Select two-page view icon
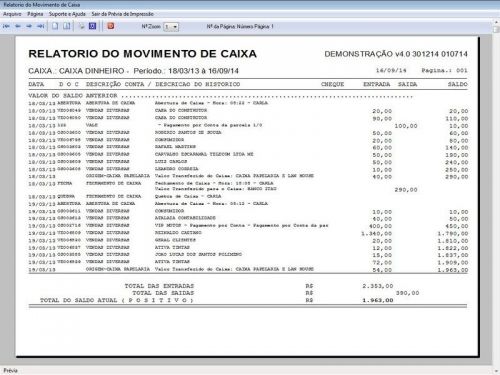500x375 pixels. (x=67, y=26)
